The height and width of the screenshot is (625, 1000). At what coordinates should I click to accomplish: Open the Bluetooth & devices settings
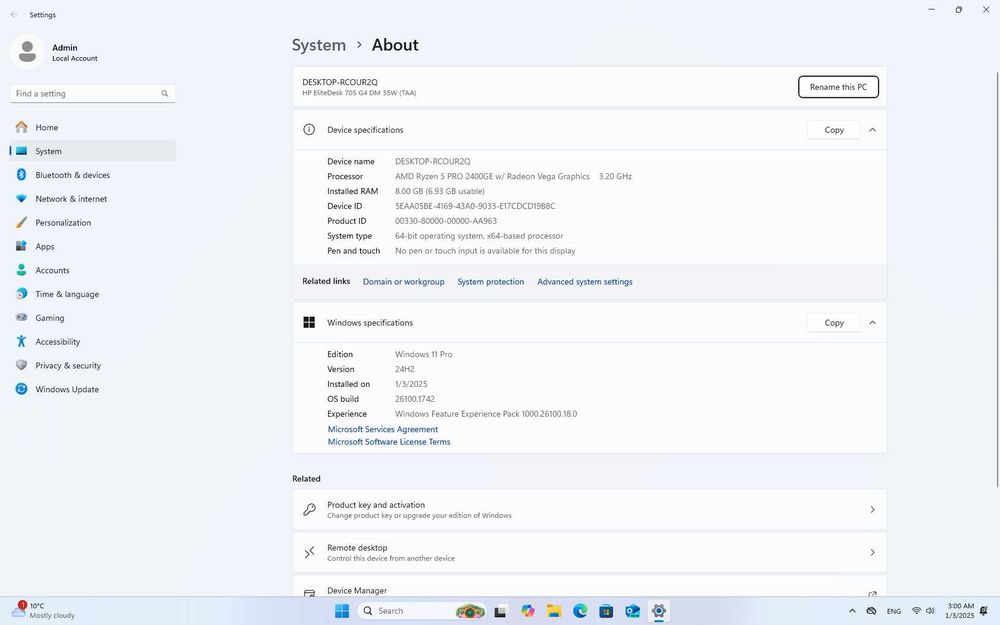point(72,175)
